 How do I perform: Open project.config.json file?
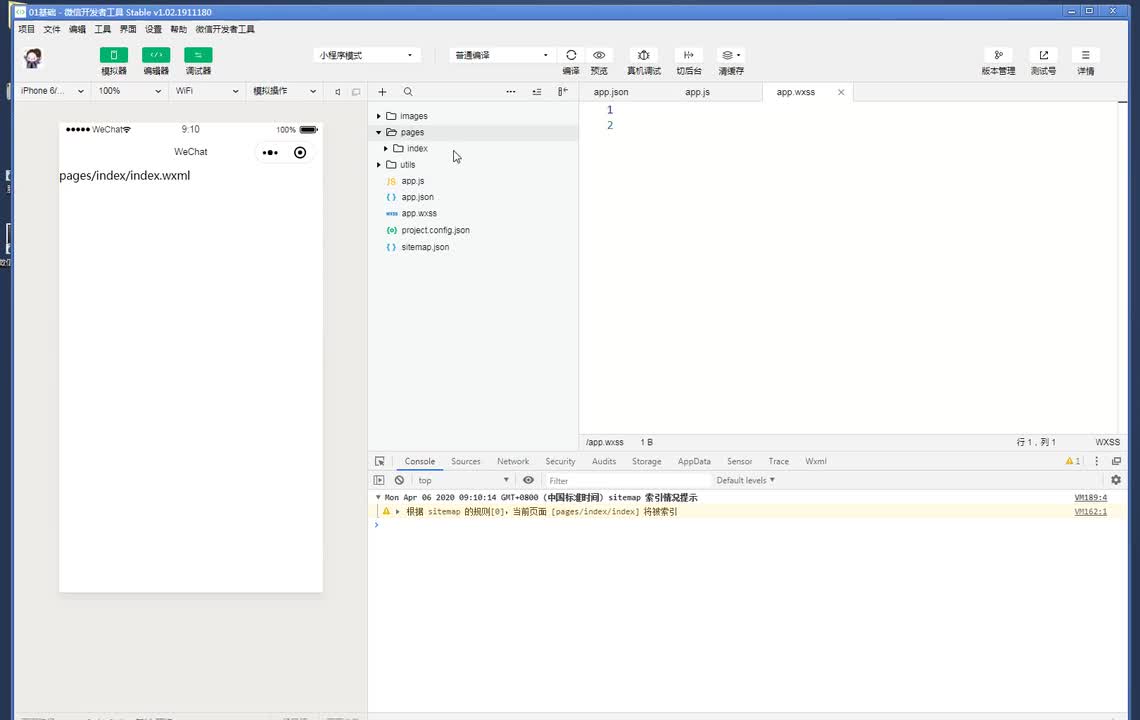coord(435,230)
